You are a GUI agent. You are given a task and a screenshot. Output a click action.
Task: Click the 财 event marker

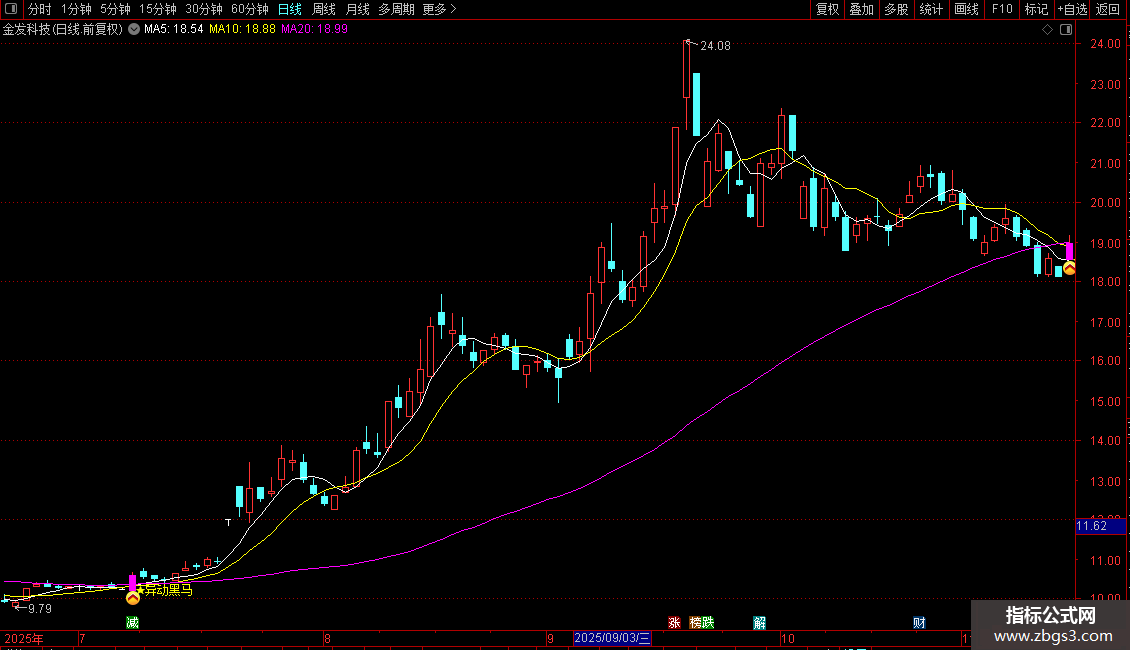click(919, 623)
